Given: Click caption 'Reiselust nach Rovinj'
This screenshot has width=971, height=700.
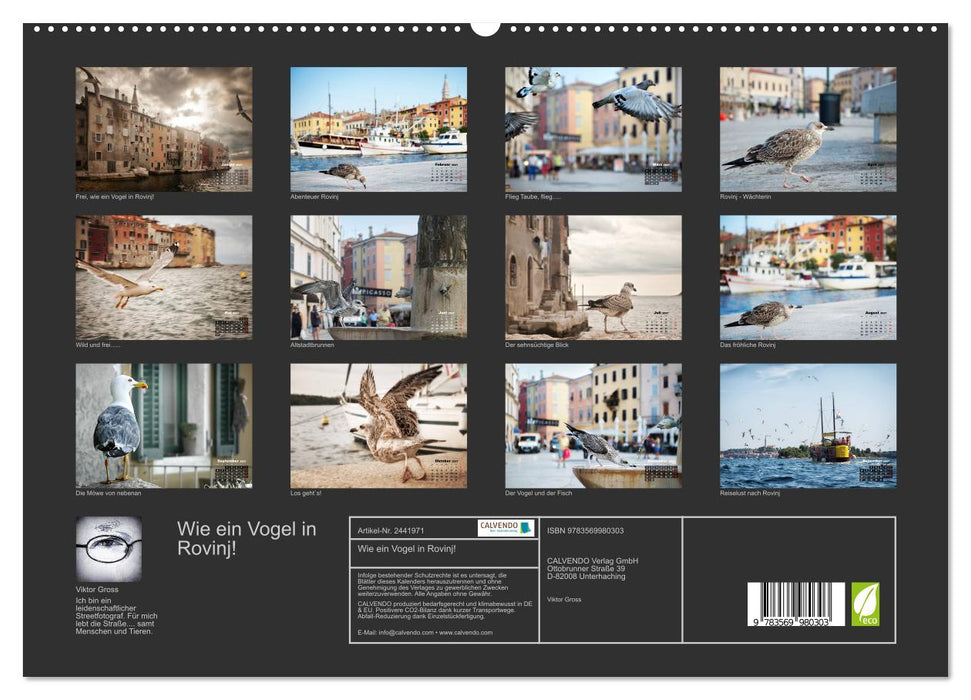Looking at the screenshot, I should point(750,493).
